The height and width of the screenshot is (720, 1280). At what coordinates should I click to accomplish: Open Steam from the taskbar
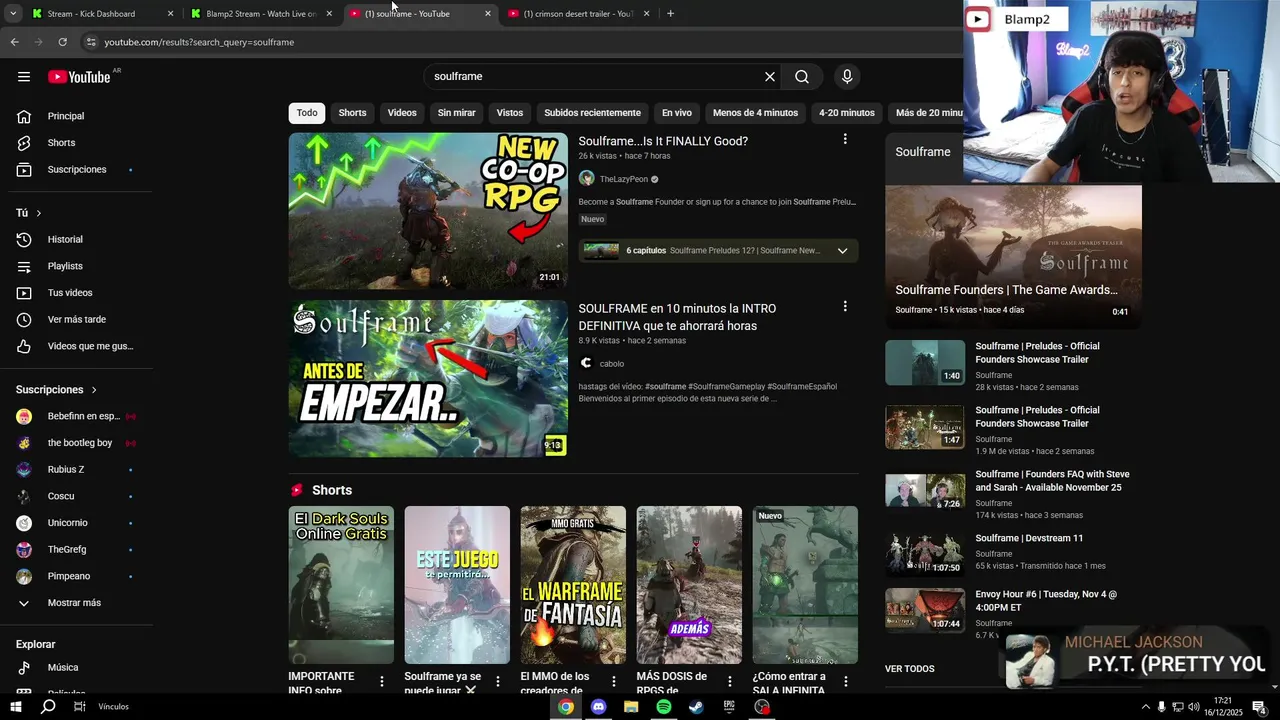696,707
